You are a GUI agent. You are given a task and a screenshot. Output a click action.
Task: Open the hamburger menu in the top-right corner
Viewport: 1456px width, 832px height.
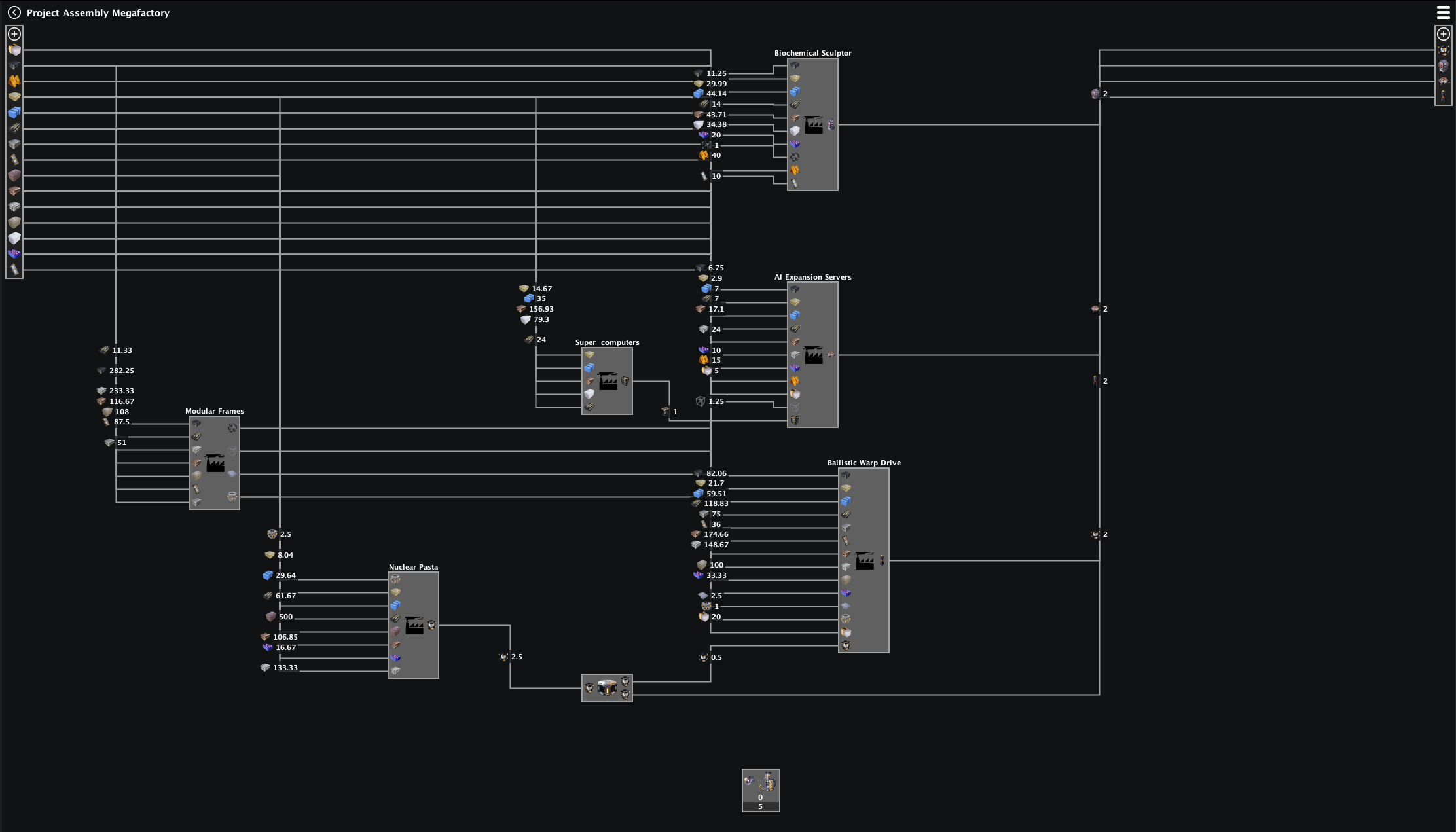tap(1443, 12)
